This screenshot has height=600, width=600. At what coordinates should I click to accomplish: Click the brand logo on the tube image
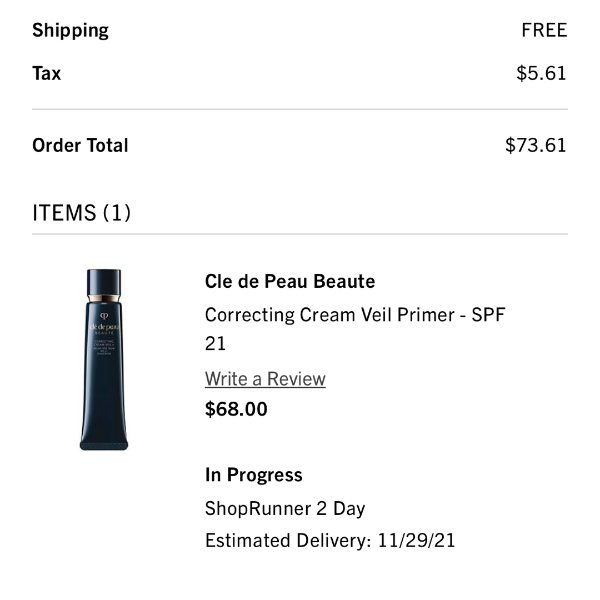104,323
